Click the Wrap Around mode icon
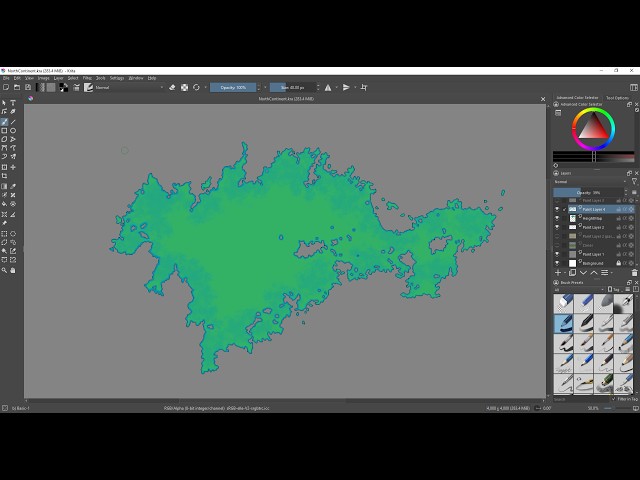This screenshot has width=640, height=480. tap(364, 87)
